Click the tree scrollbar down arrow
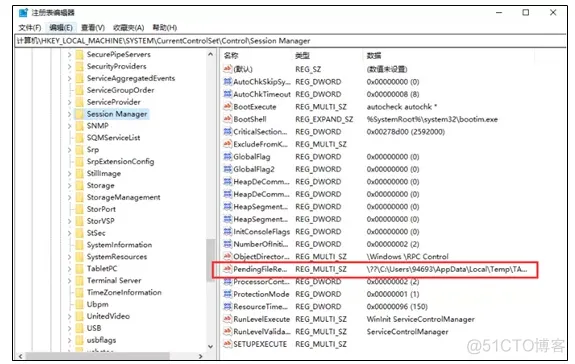 coord(210,346)
